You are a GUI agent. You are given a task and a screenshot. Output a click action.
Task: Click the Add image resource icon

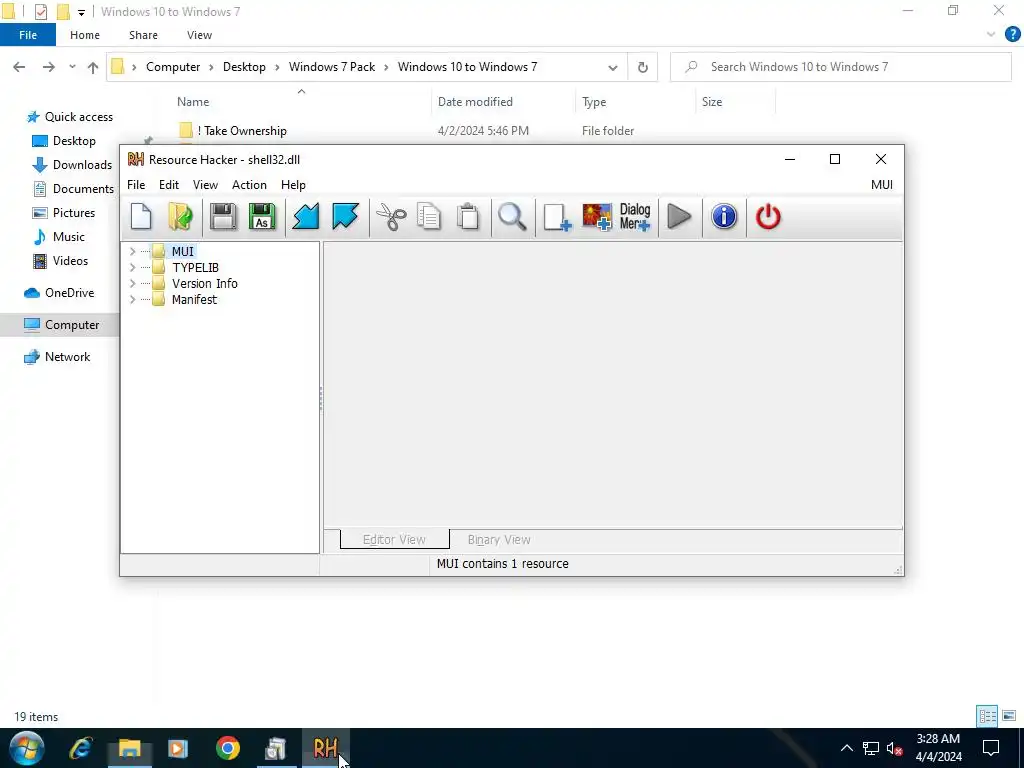tap(597, 217)
